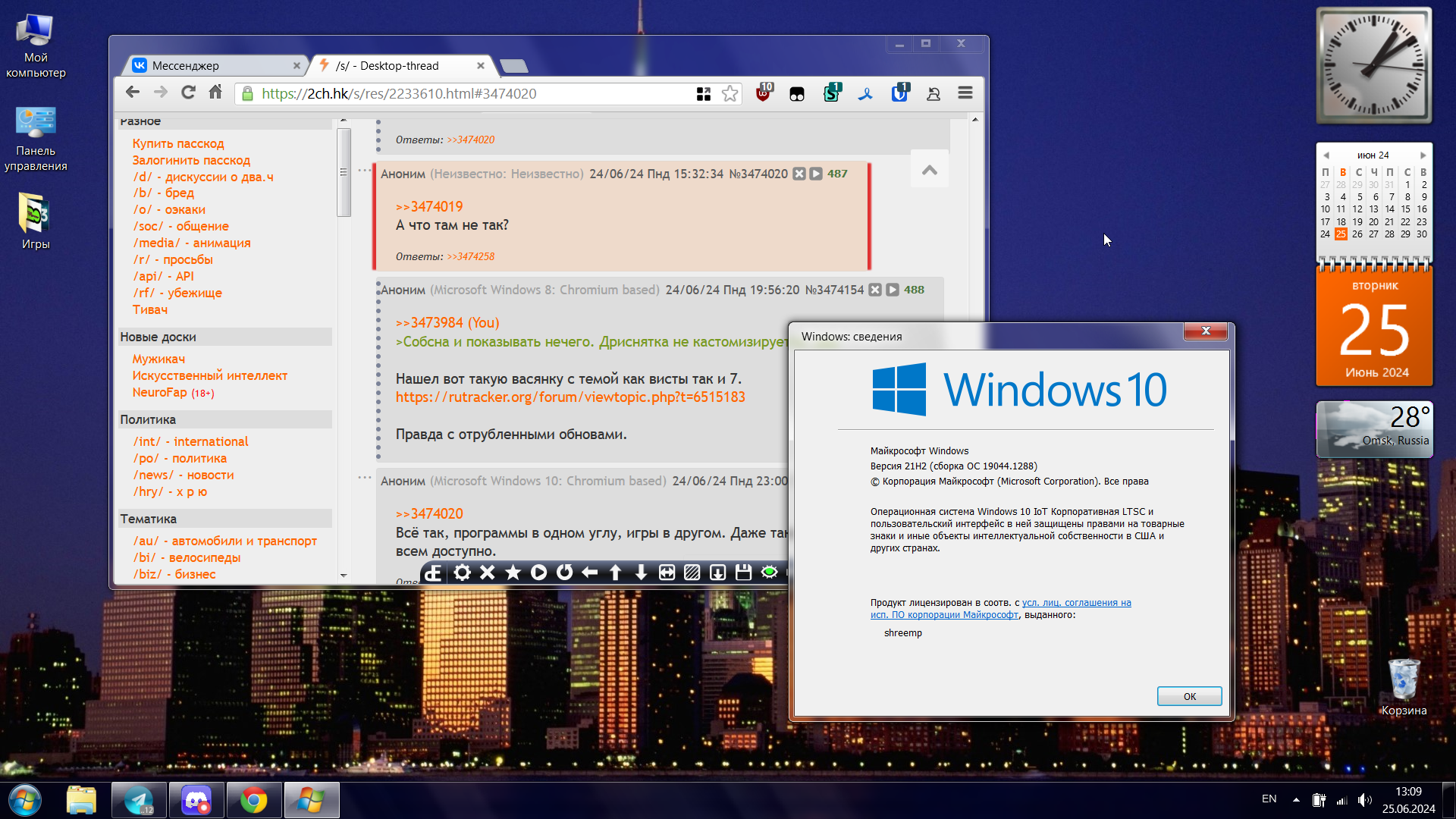This screenshot has width=1456, height=819.
Task: Open the browser hamburger menu
Action: pos(965,93)
